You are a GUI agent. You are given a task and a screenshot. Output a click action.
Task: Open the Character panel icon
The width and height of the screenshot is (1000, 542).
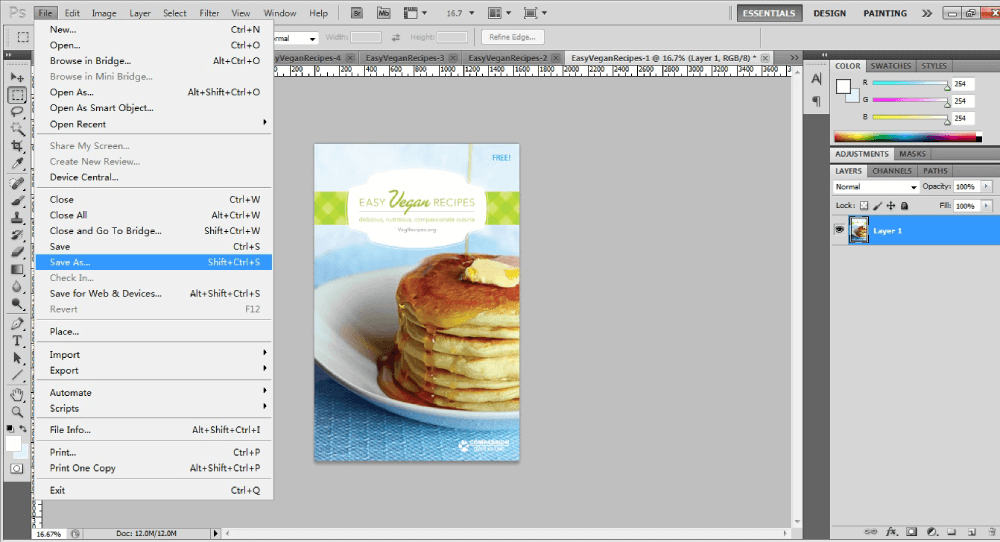(816, 79)
